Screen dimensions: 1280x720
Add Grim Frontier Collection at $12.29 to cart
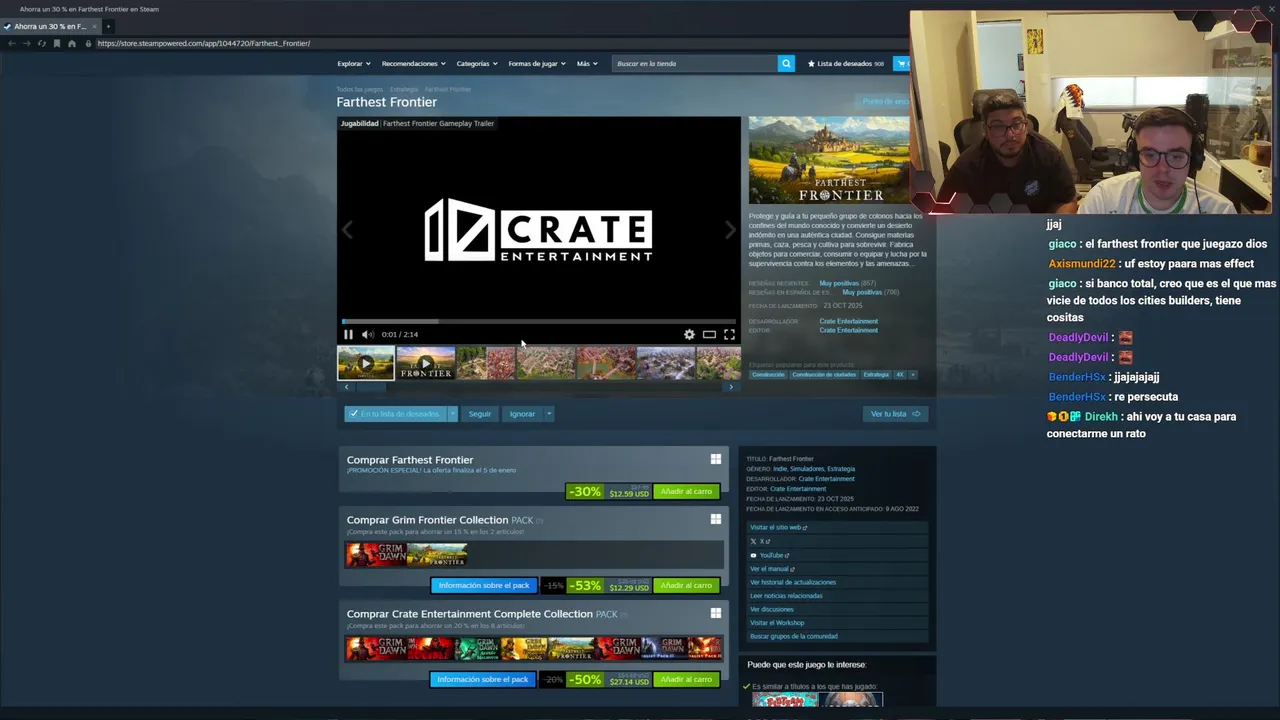[x=686, y=585]
